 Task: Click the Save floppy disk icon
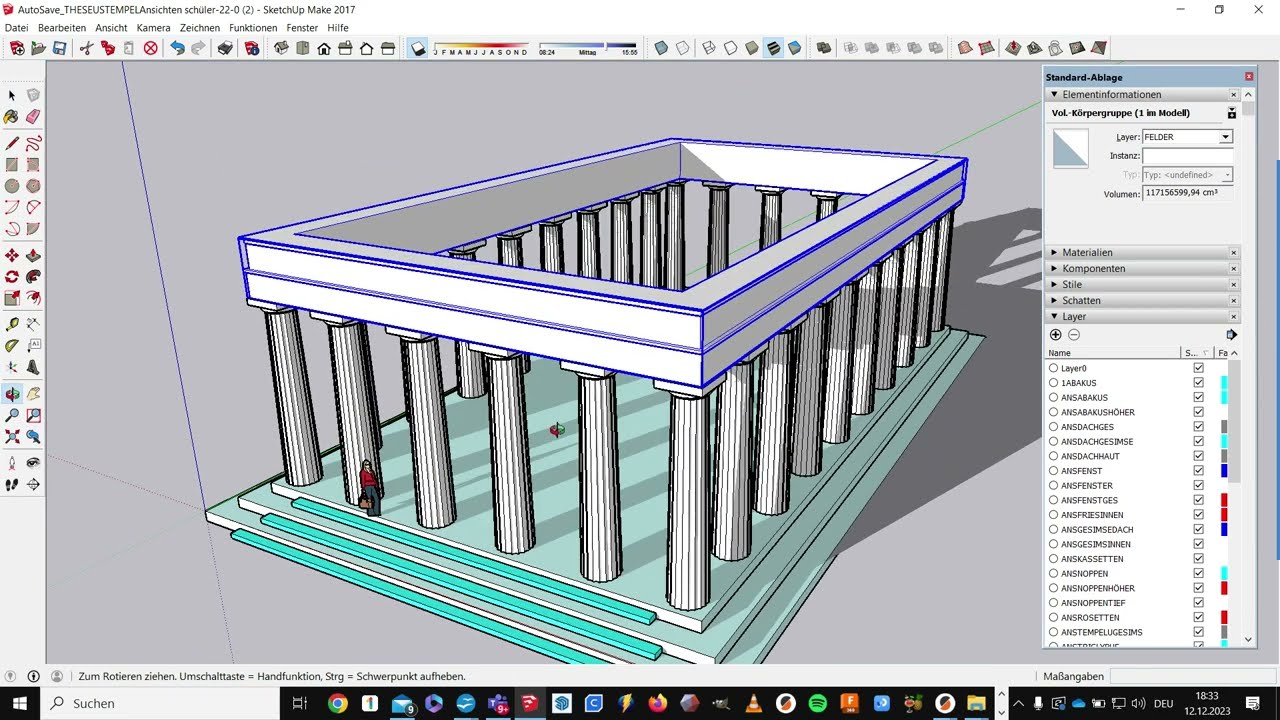(60, 48)
